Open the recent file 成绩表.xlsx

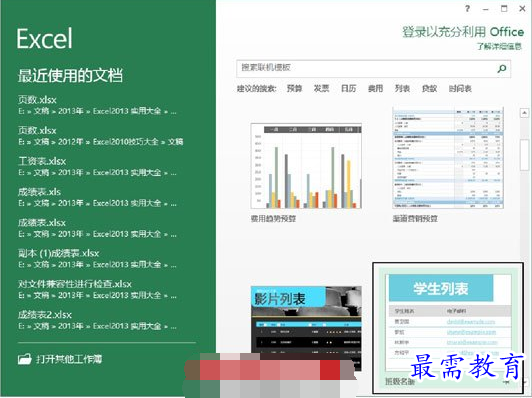tap(97, 228)
